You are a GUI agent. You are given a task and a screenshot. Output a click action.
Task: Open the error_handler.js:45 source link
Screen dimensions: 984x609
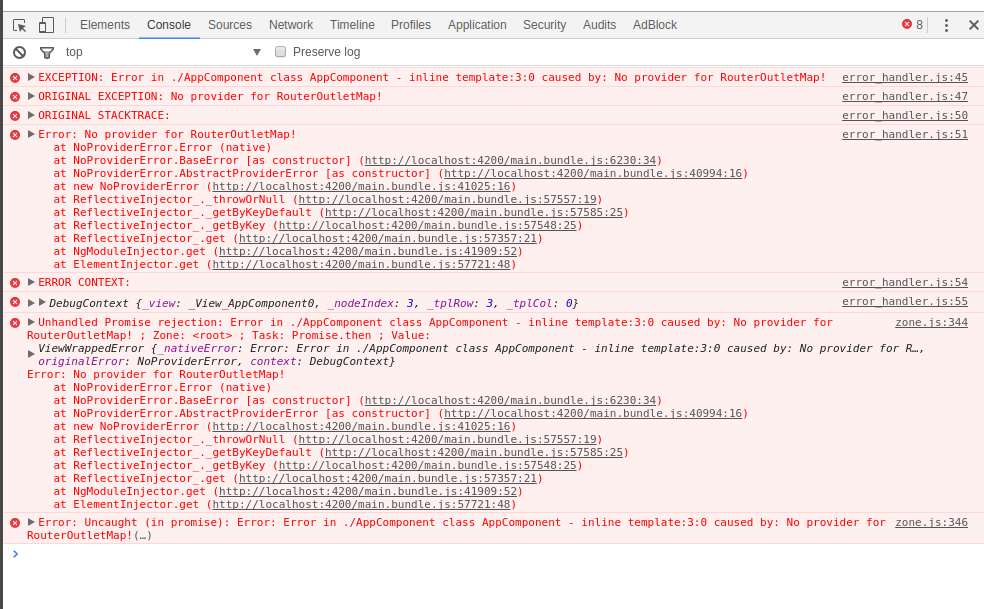904,77
